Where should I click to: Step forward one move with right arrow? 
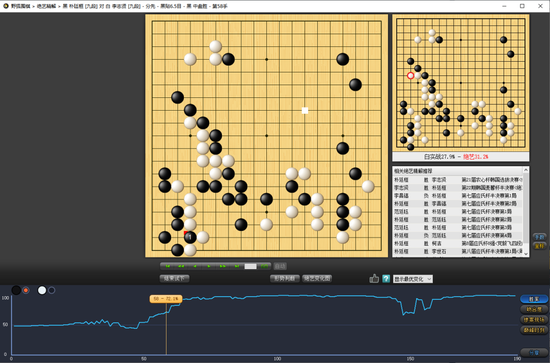(x=209, y=266)
